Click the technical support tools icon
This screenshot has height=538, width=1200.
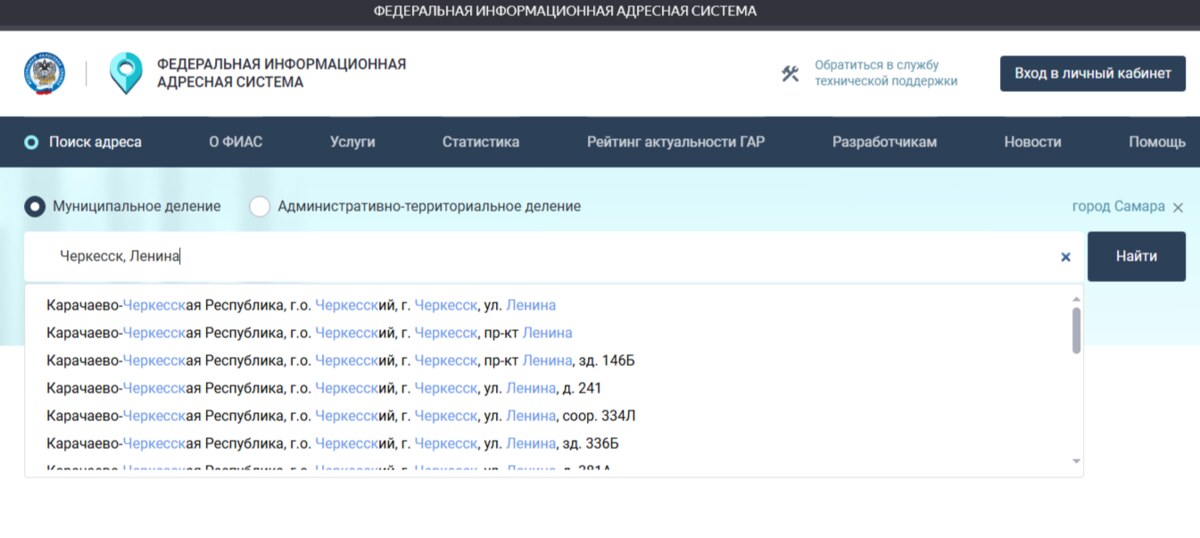791,73
